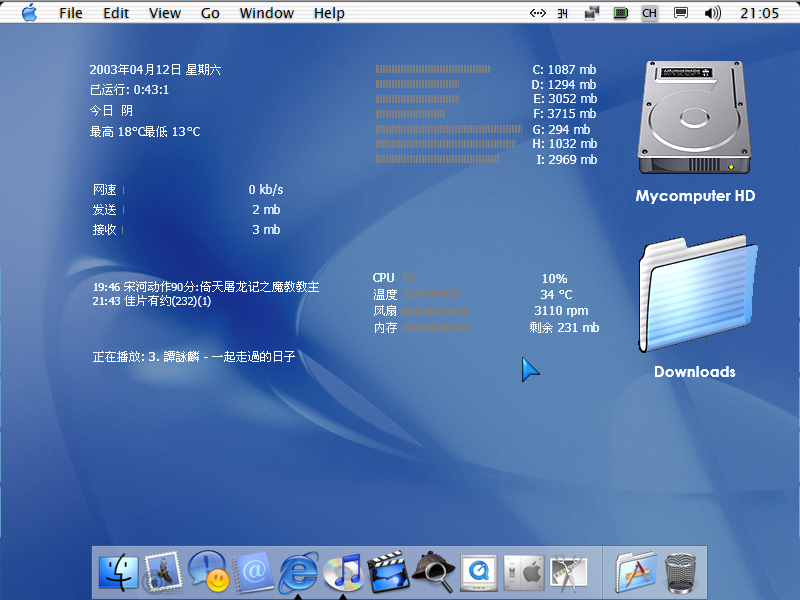Click the display monitor tray icon

click(x=681, y=13)
